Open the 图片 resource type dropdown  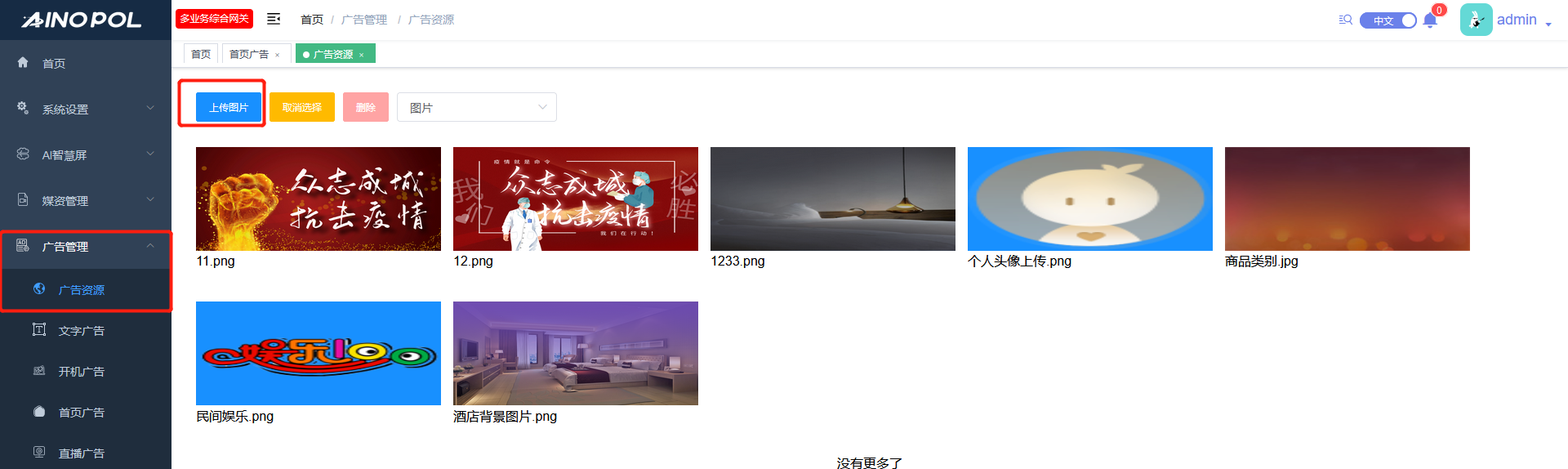pos(476,107)
